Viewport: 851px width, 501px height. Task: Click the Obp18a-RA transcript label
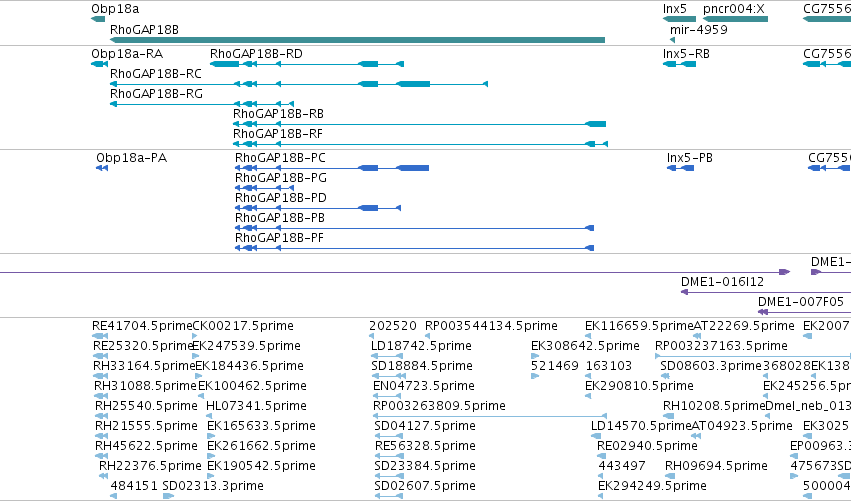[x=127, y=54]
